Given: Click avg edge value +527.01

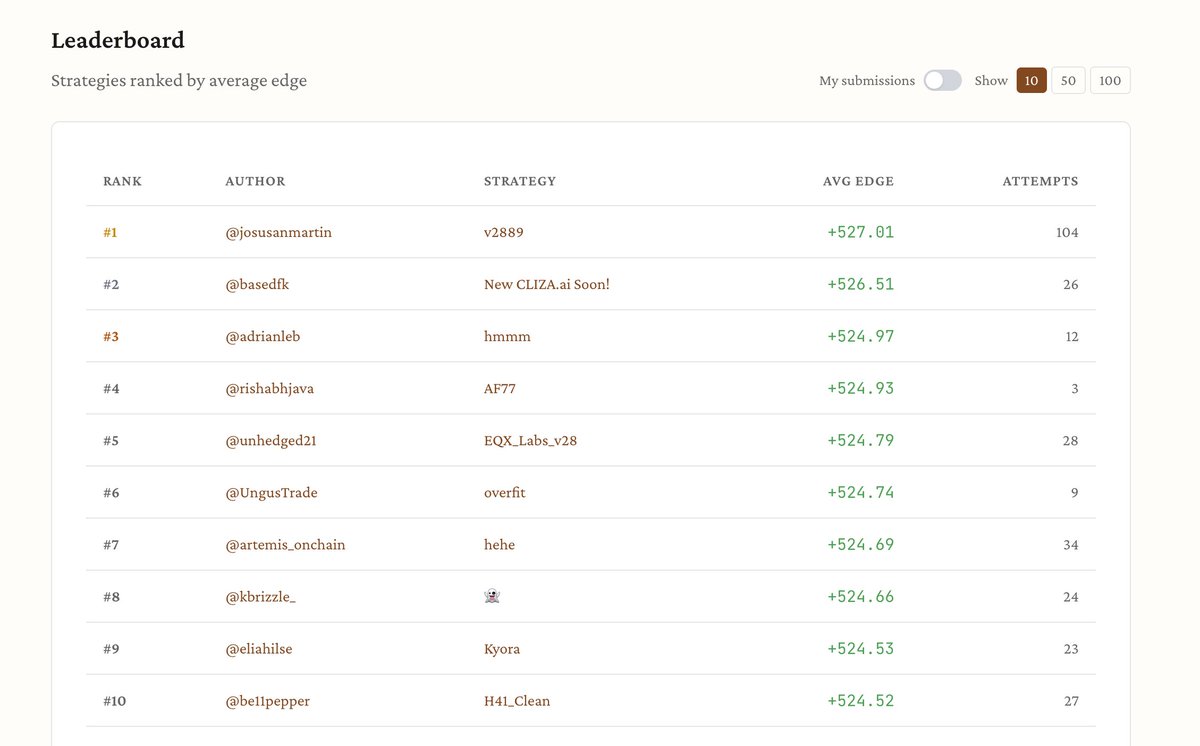Looking at the screenshot, I should point(861,232).
